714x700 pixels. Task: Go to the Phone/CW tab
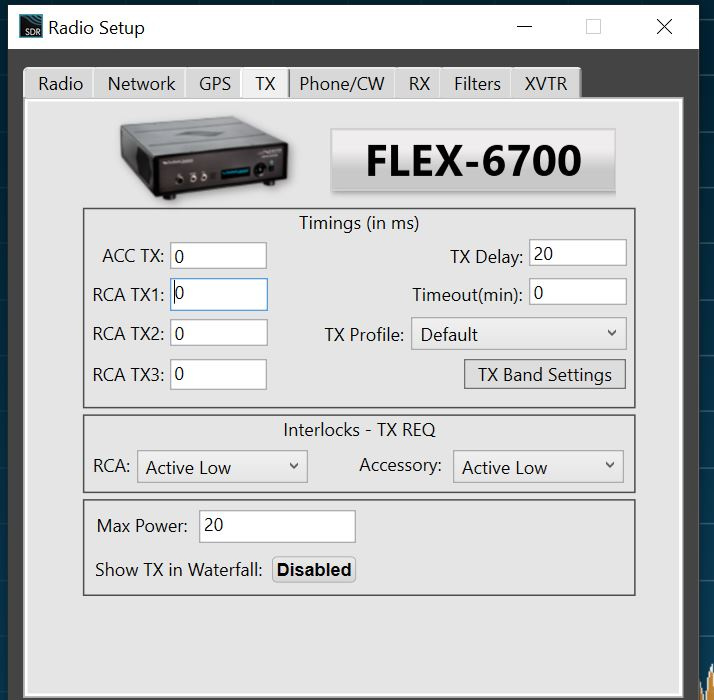pyautogui.click(x=342, y=83)
